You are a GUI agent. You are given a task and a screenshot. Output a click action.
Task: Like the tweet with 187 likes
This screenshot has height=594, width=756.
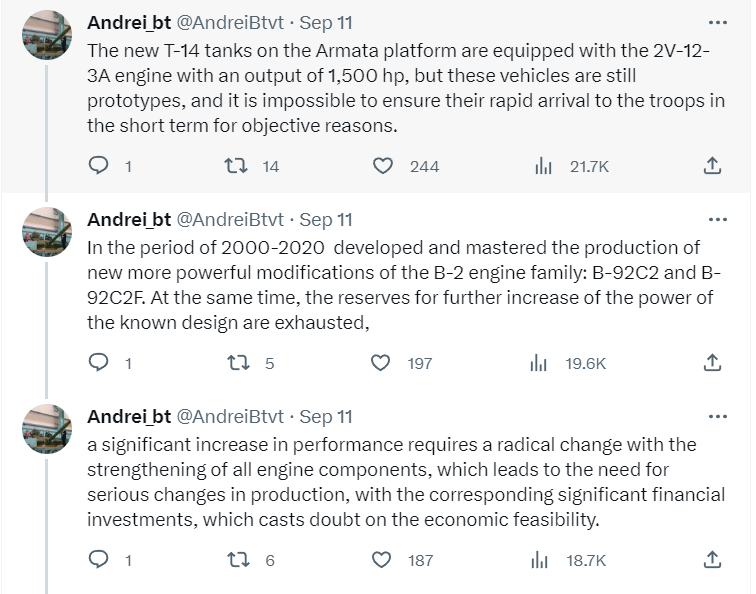point(383,560)
